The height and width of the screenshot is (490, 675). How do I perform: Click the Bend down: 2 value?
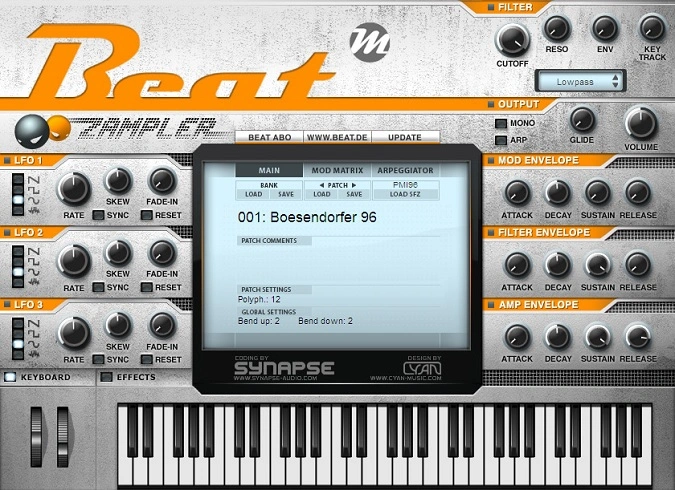coord(325,321)
